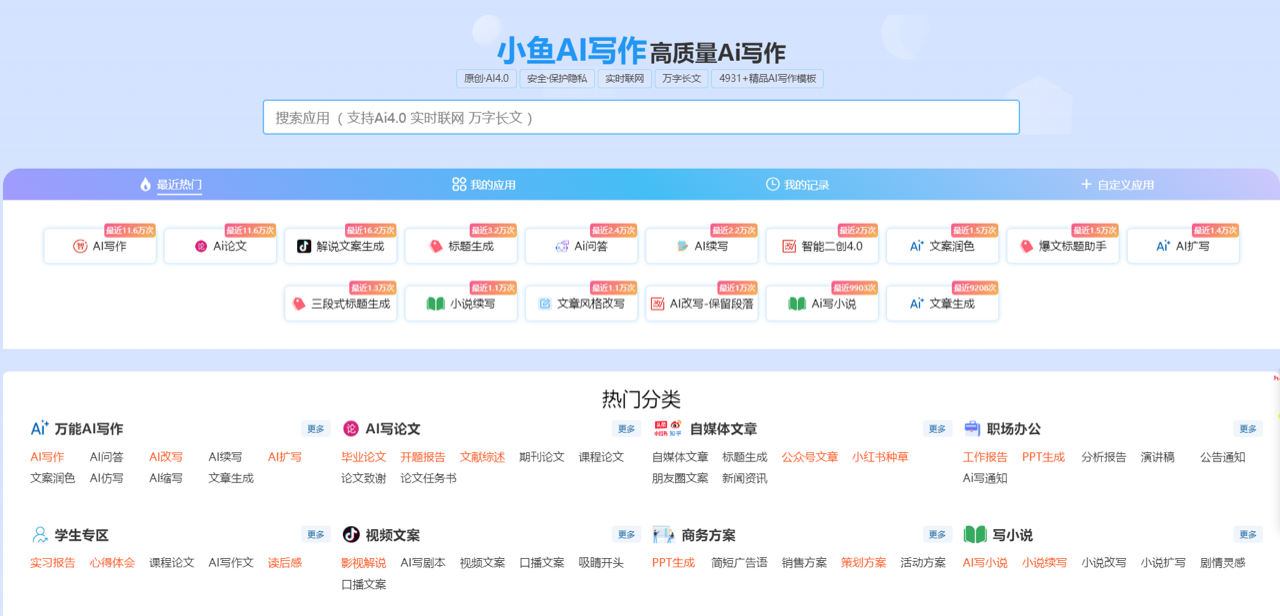Screen dimensions: 1280x616
Task: Expand 更多 for the 写小说 category
Action: (1248, 535)
